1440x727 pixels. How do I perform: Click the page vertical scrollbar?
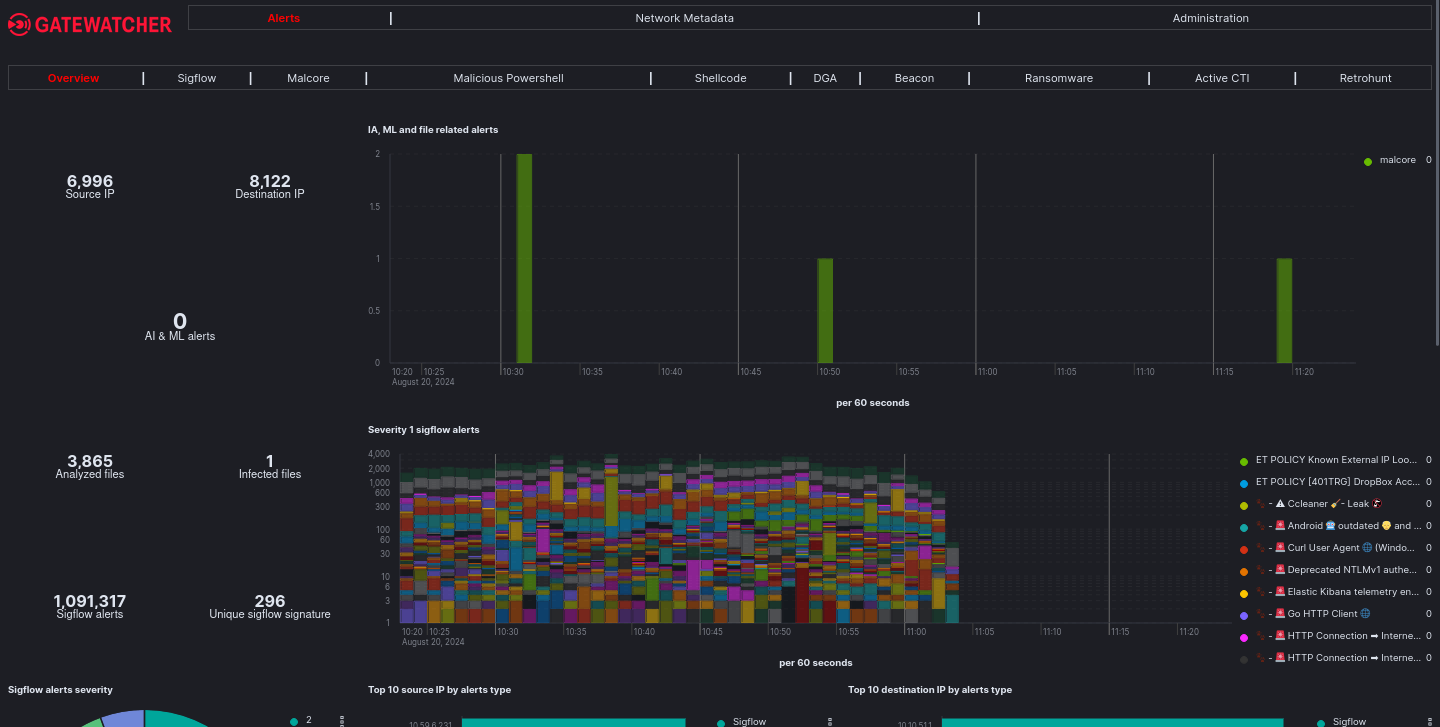[x=1437, y=175]
